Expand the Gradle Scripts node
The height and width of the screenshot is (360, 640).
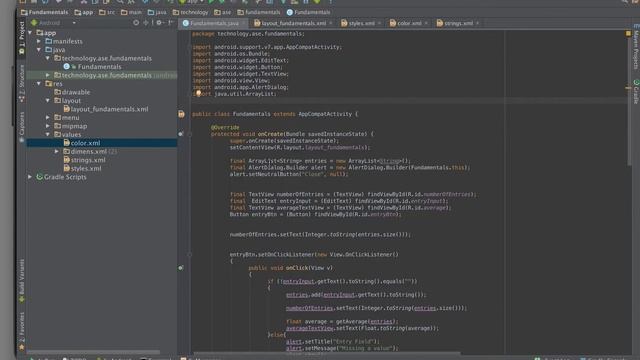click(31, 177)
